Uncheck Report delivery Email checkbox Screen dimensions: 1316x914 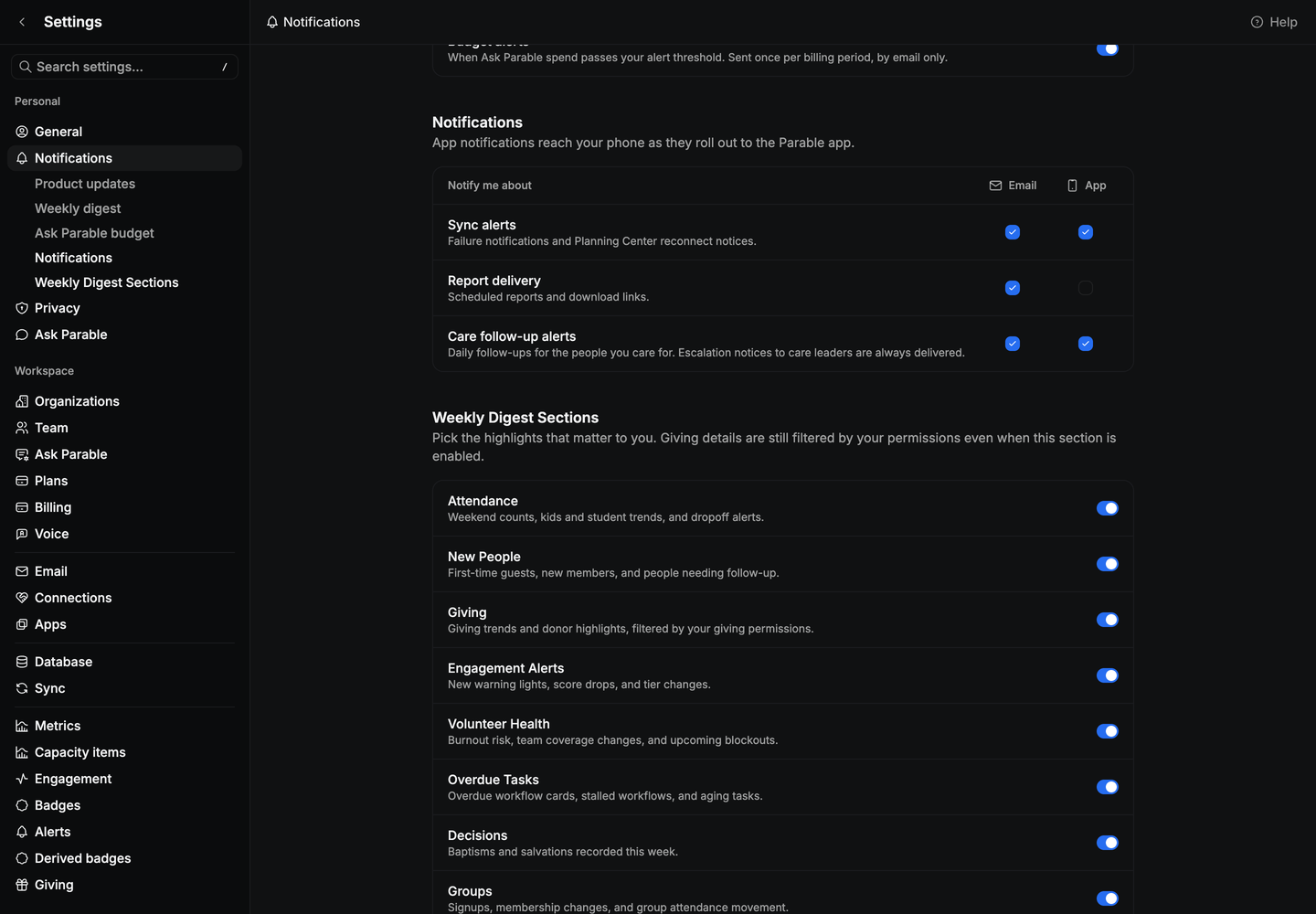tap(1013, 288)
